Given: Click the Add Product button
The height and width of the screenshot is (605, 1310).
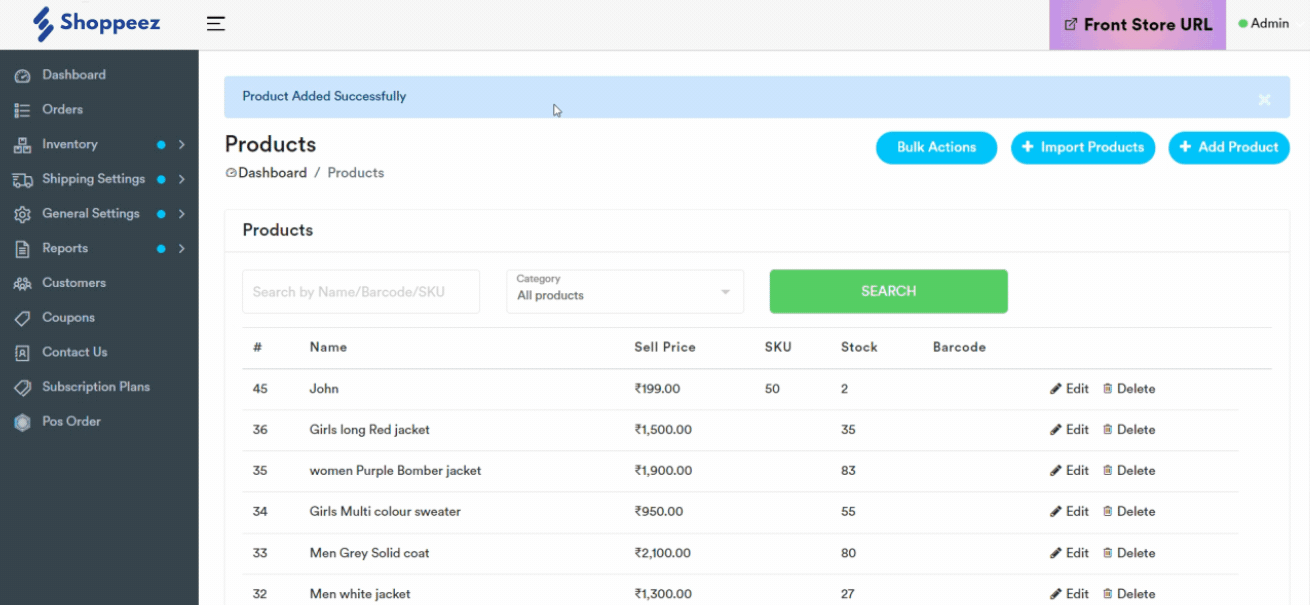Looking at the screenshot, I should (x=1229, y=147).
